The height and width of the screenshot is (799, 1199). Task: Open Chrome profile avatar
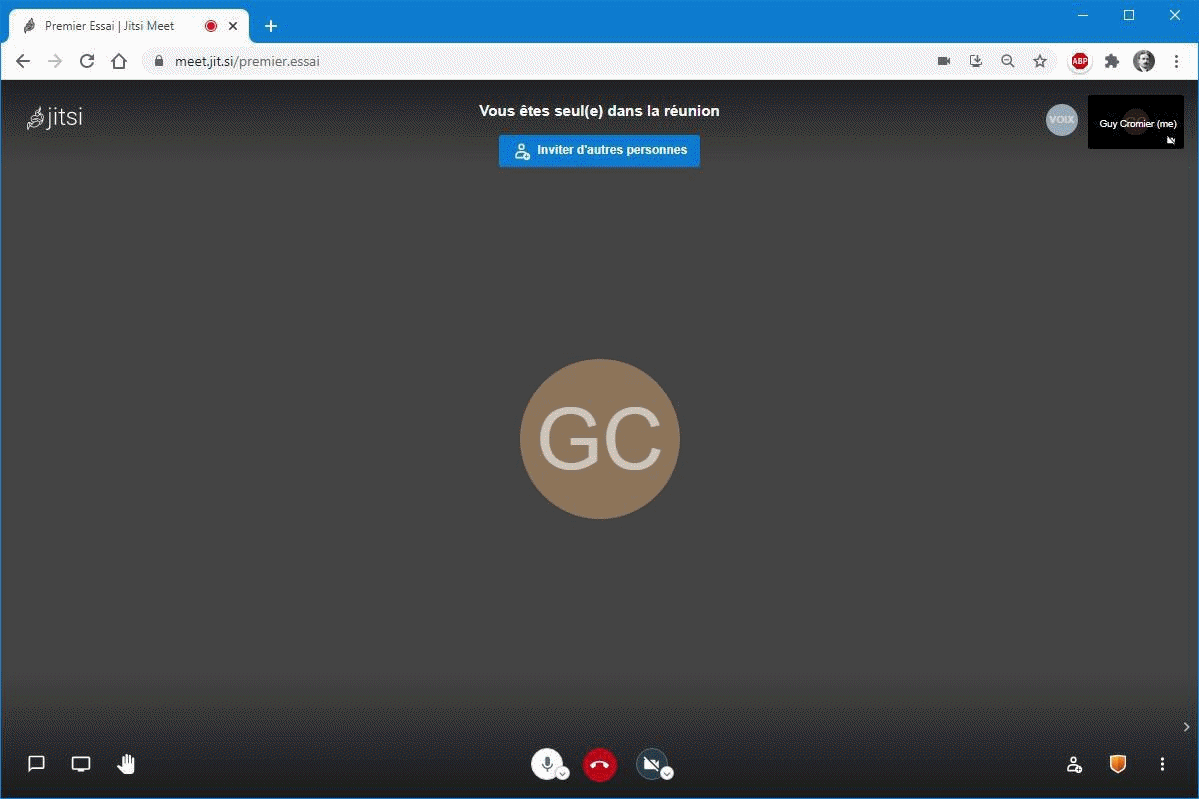point(1144,61)
